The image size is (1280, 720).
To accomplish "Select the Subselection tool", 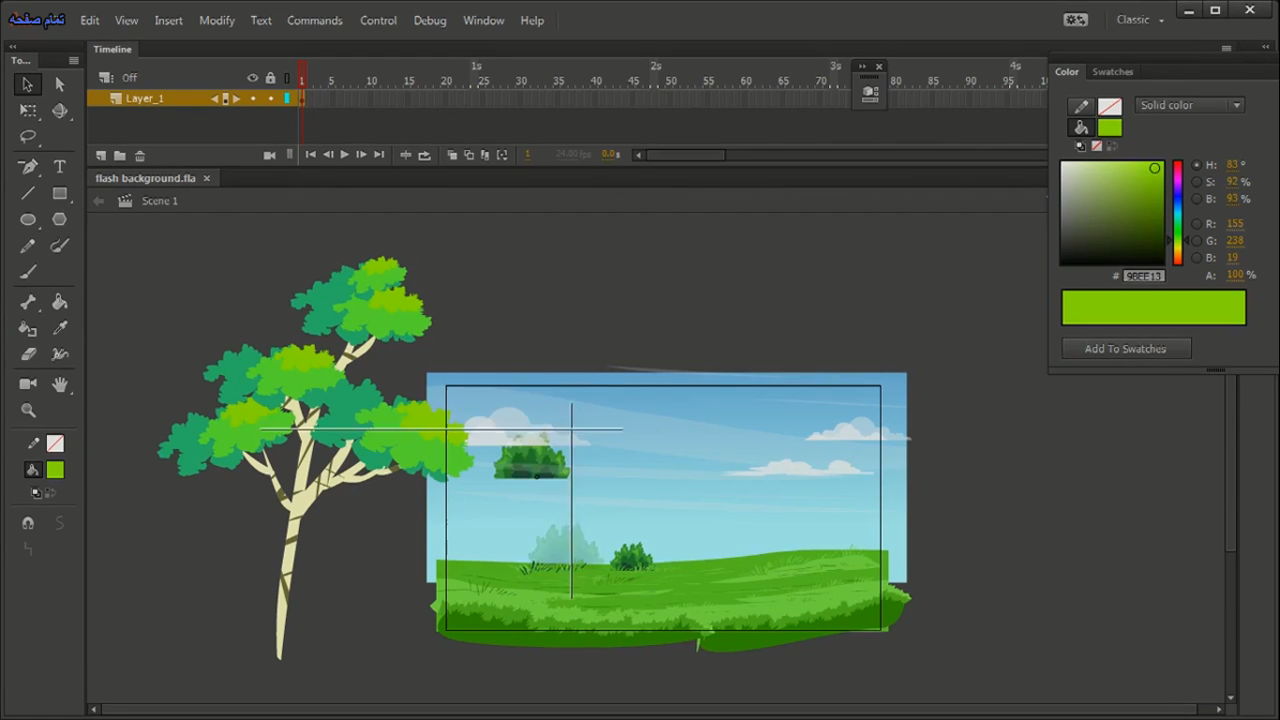I will tap(59, 85).
